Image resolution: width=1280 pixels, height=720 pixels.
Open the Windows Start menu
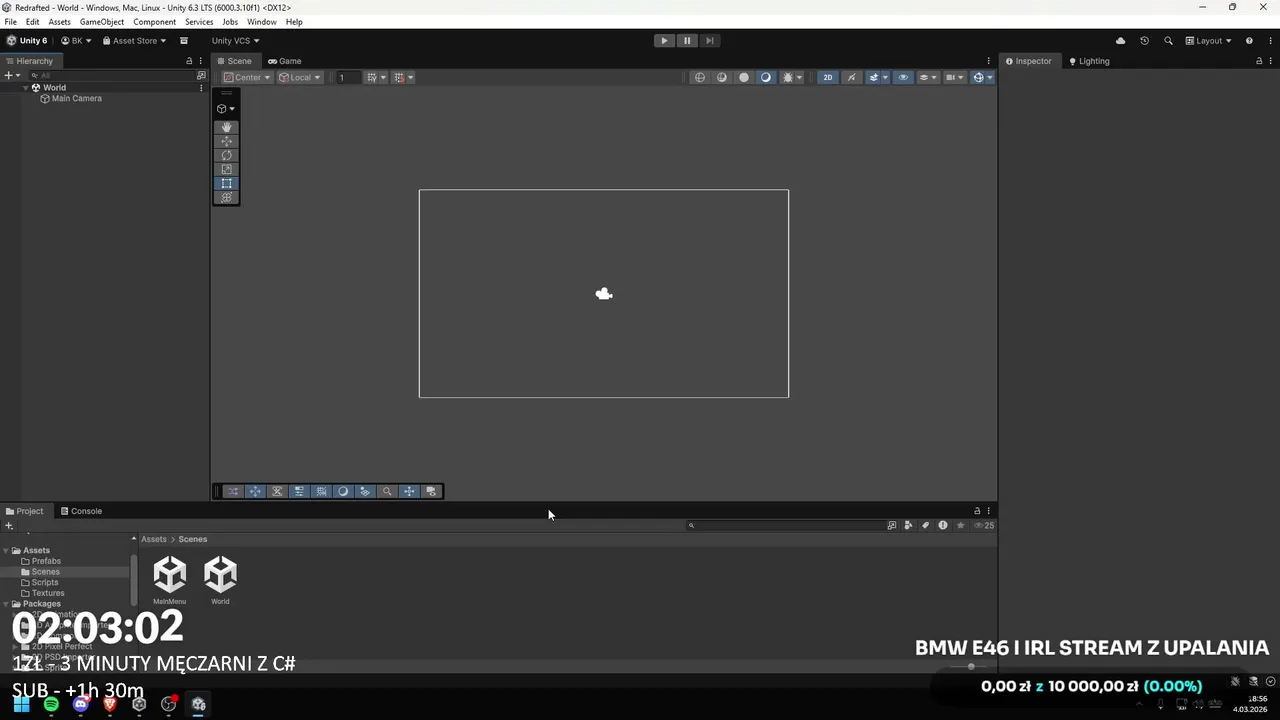tap(21, 704)
